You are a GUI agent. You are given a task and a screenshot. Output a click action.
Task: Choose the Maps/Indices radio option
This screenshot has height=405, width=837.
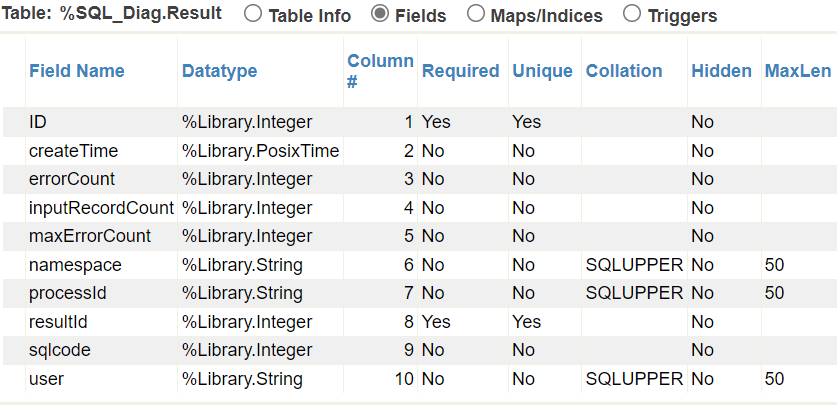click(x=476, y=15)
